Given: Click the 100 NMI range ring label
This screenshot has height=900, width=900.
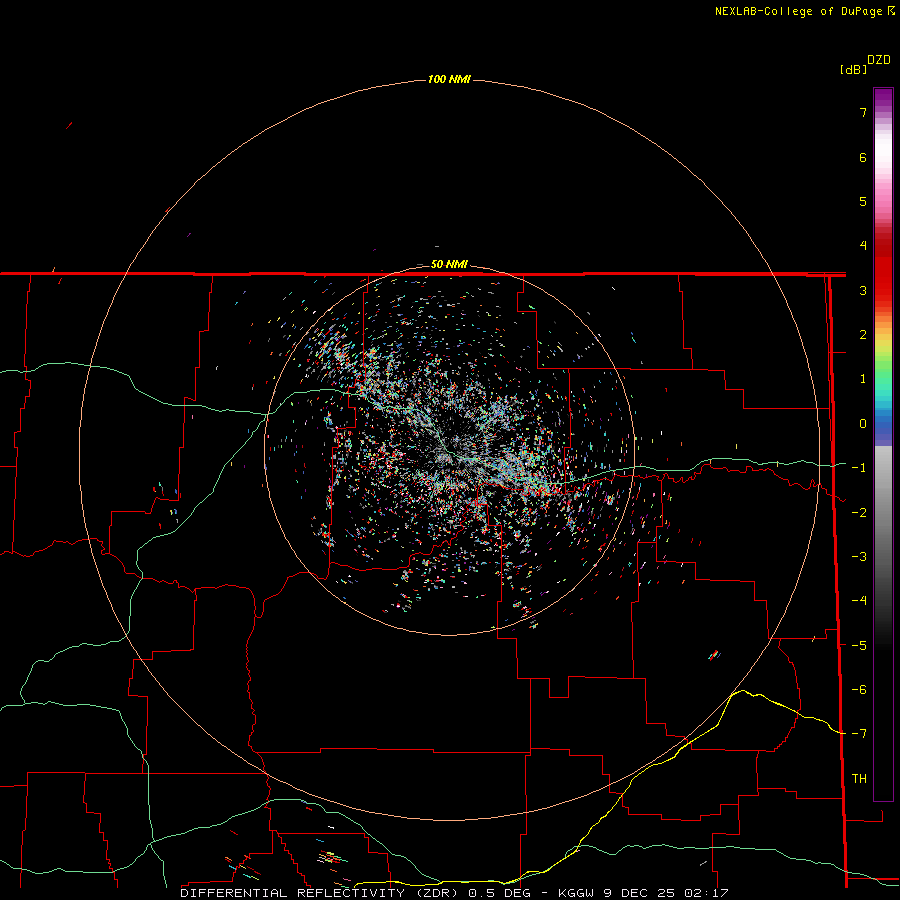Looking at the screenshot, I should 449,79.
